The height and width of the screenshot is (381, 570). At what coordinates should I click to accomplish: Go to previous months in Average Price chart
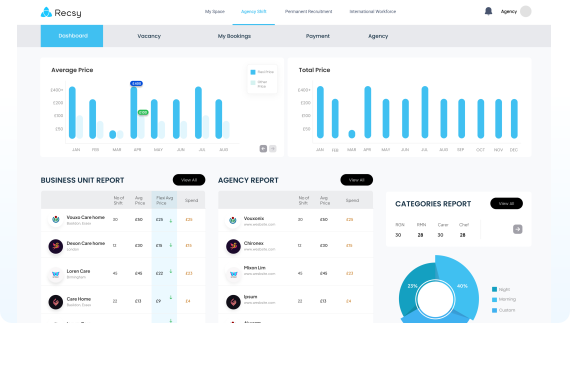coord(263,148)
